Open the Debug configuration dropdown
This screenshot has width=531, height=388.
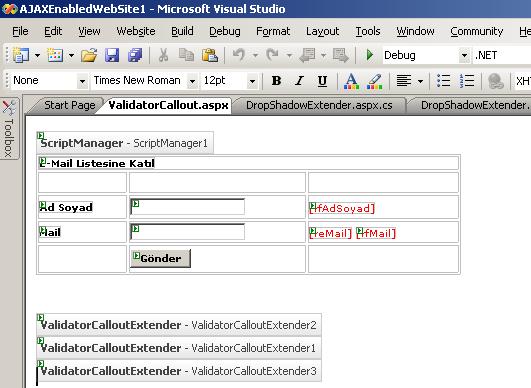tap(464, 55)
